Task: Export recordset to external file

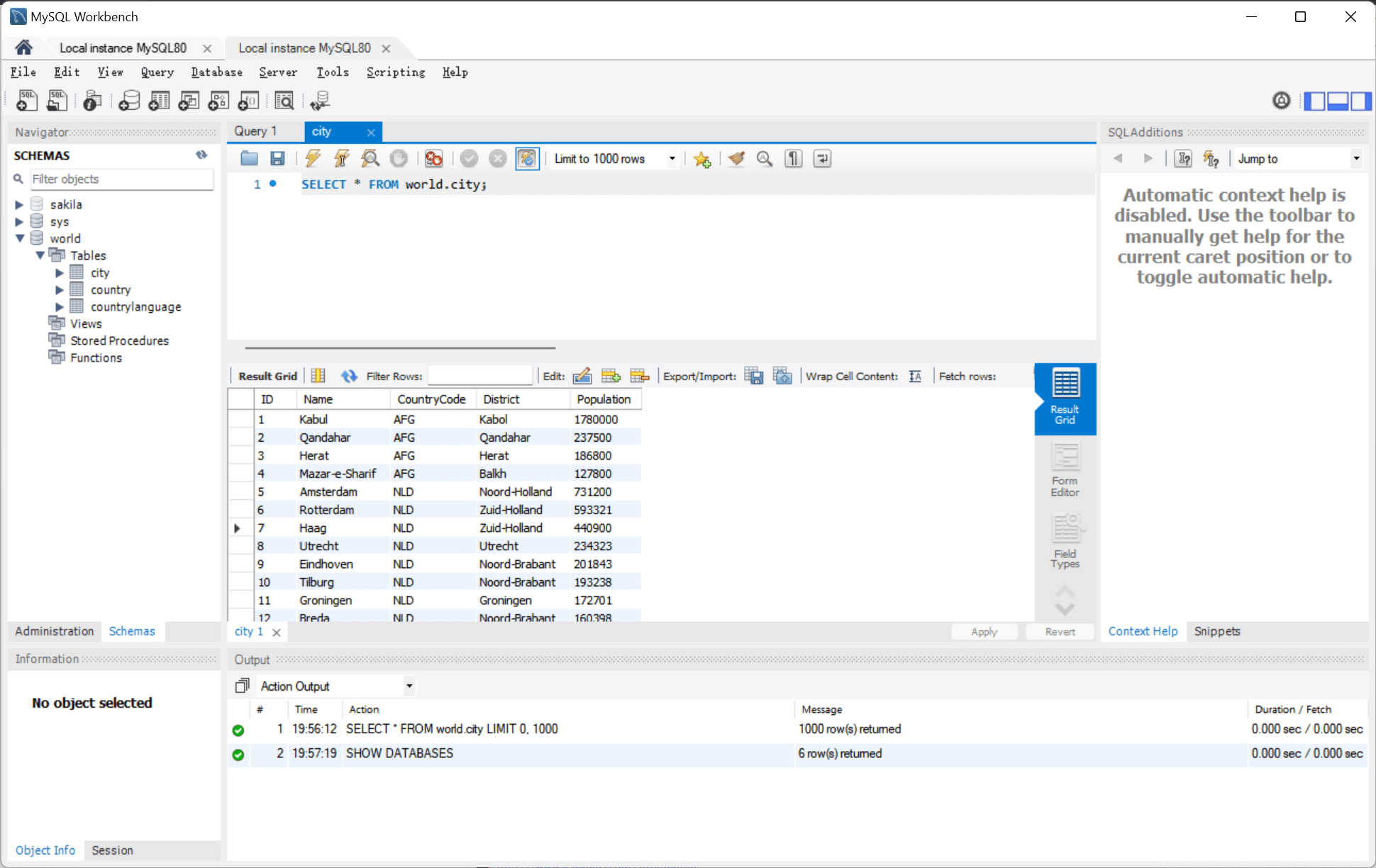Action: (x=754, y=376)
